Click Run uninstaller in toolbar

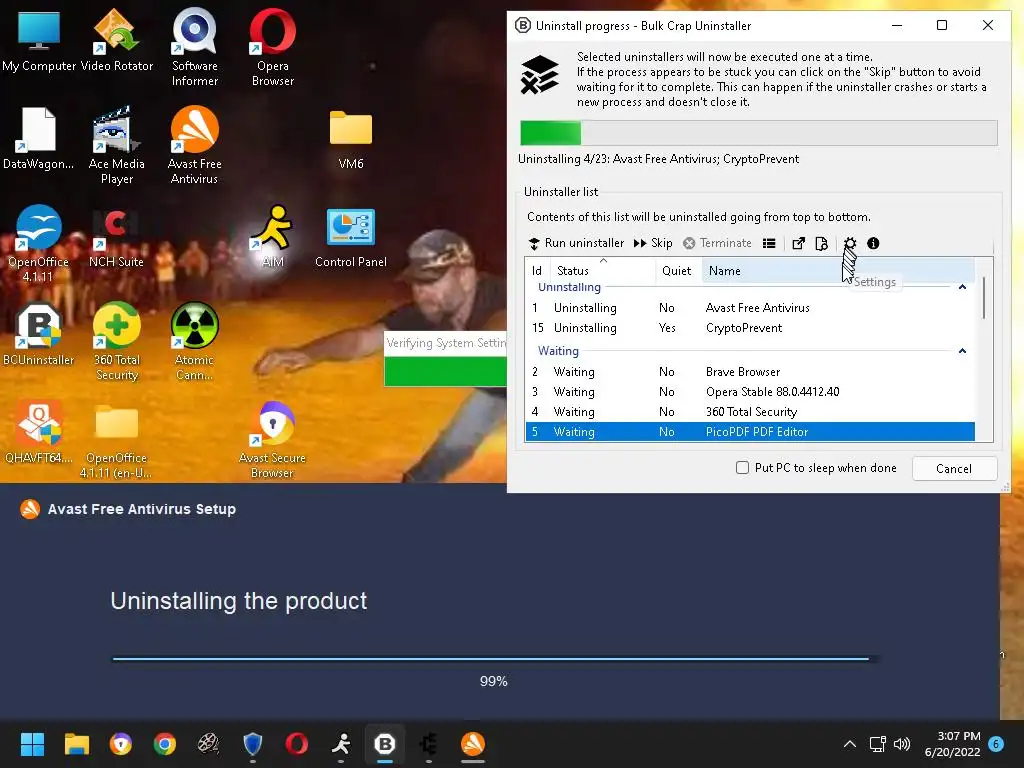[576, 243]
